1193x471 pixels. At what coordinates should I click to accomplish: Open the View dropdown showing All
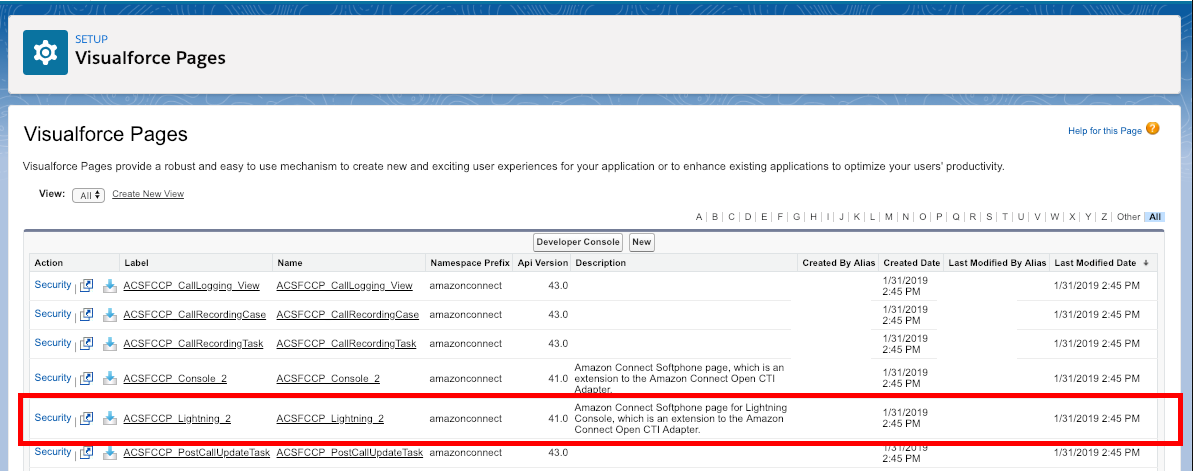(x=88, y=196)
